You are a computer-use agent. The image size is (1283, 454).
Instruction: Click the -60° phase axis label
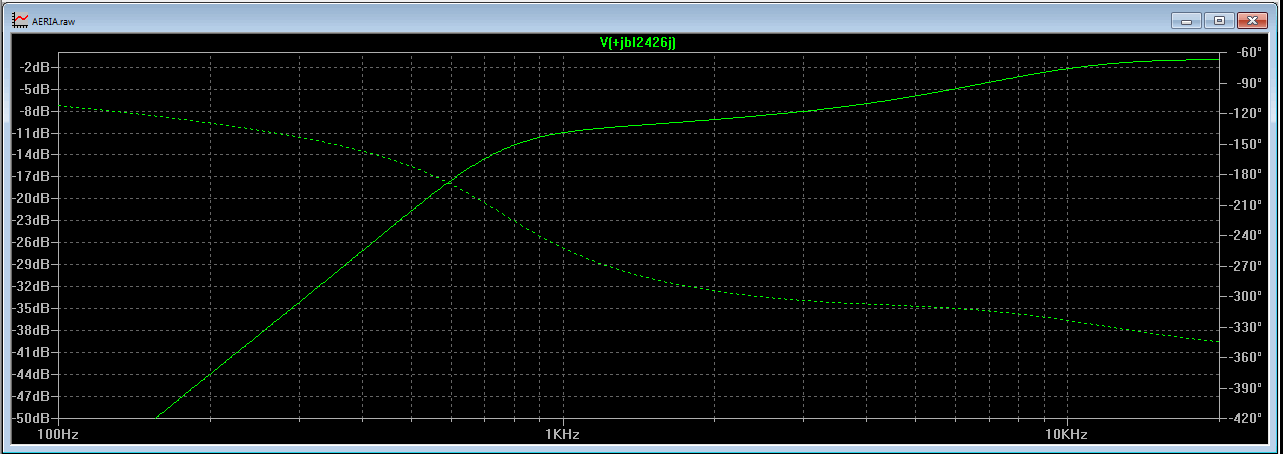point(1250,52)
